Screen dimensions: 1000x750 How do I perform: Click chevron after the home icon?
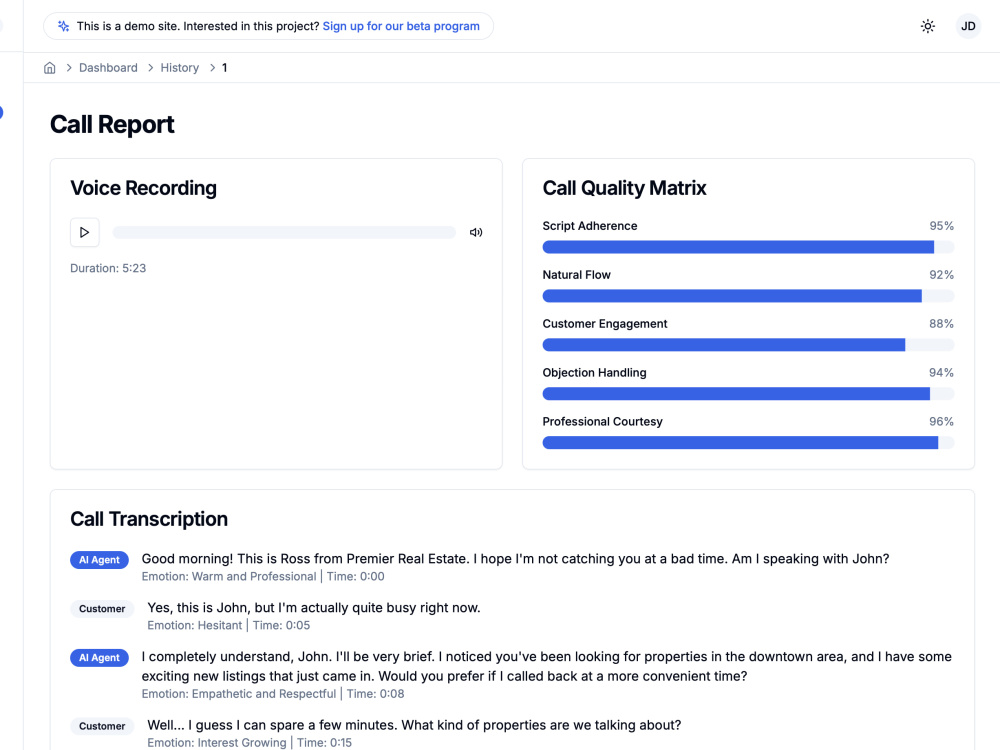(x=69, y=68)
